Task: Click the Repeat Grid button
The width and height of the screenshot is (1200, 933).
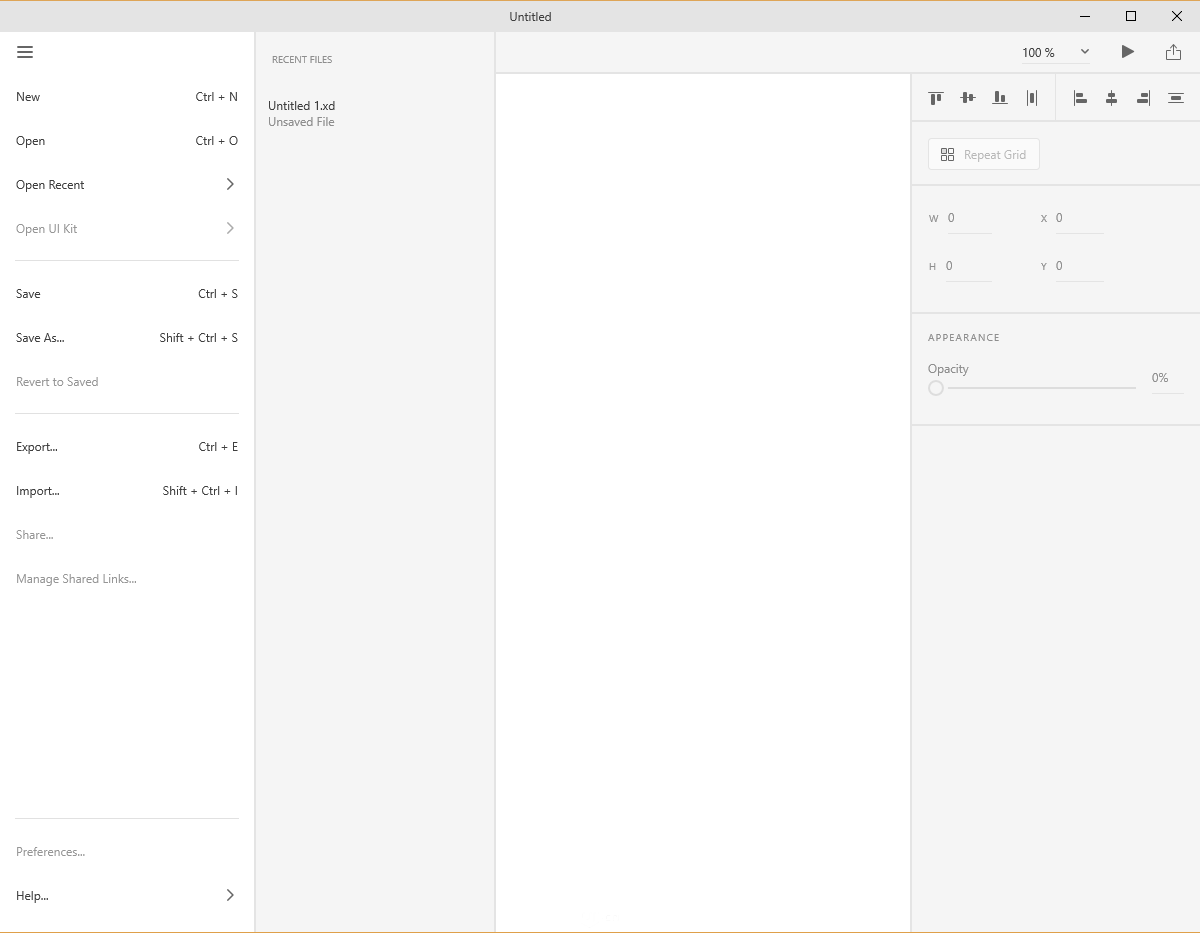Action: 983,154
